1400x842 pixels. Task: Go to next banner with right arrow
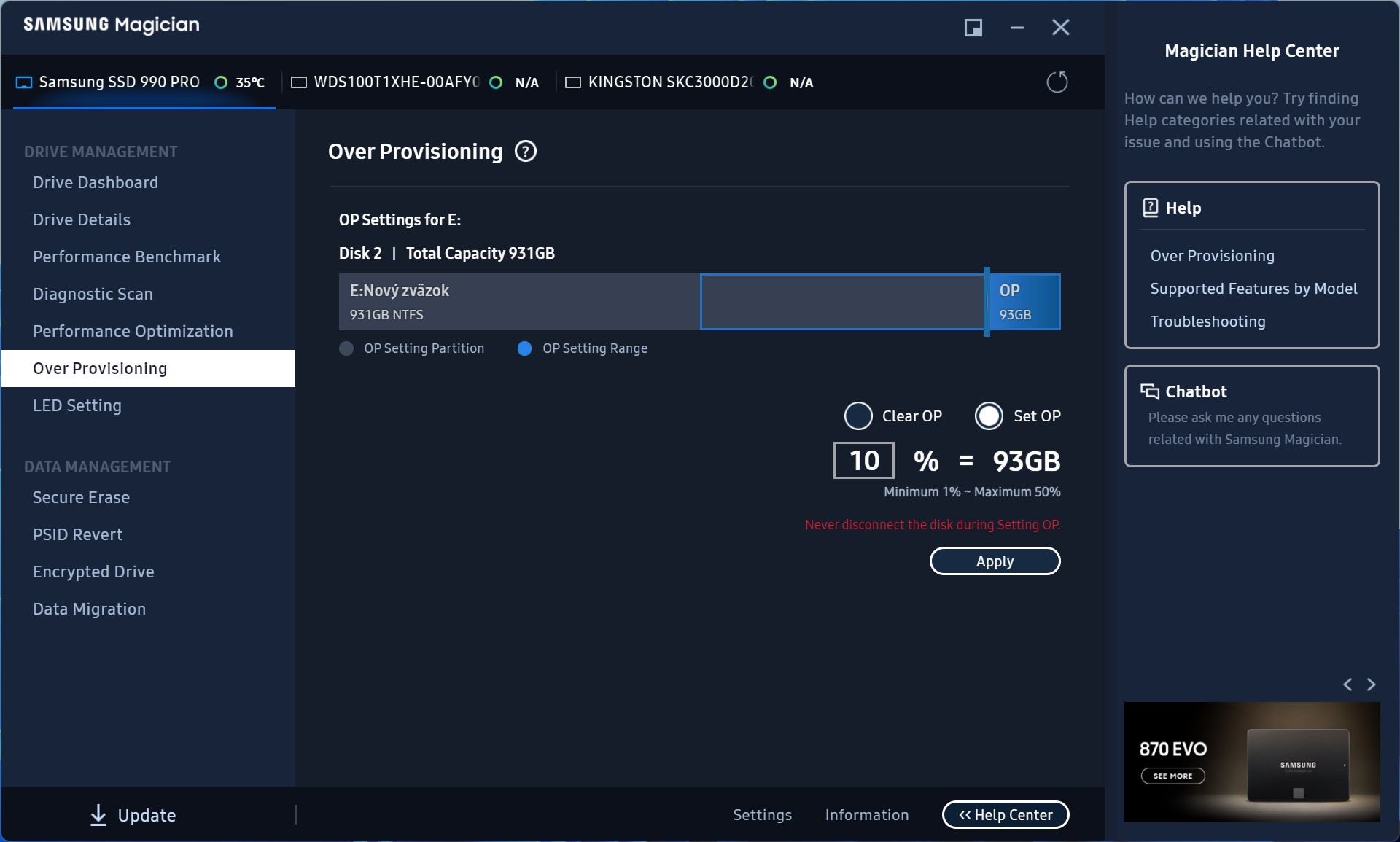click(1371, 685)
